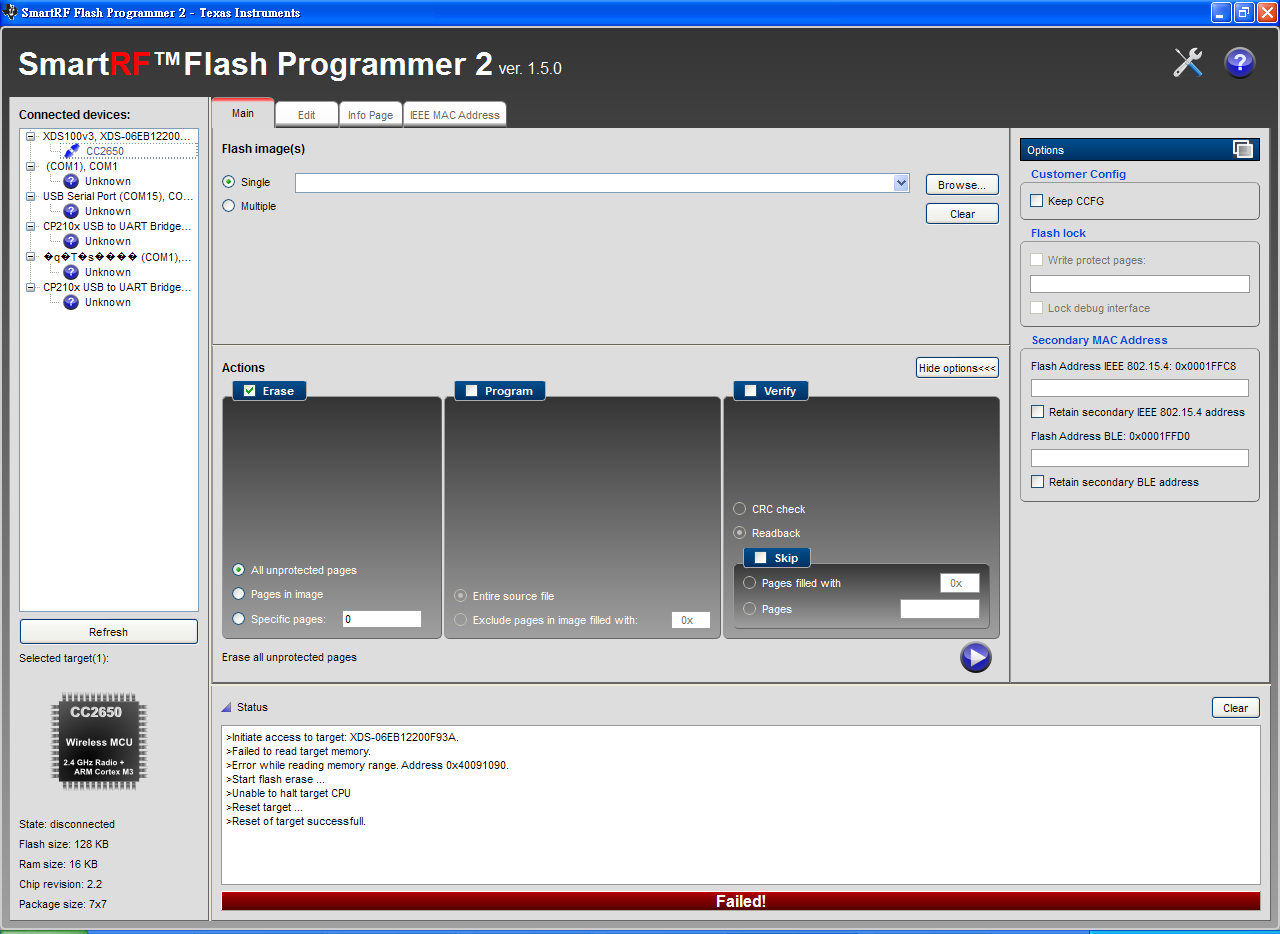The image size is (1280, 934).
Task: Check Keep CCFG option
Action: pyautogui.click(x=1037, y=201)
